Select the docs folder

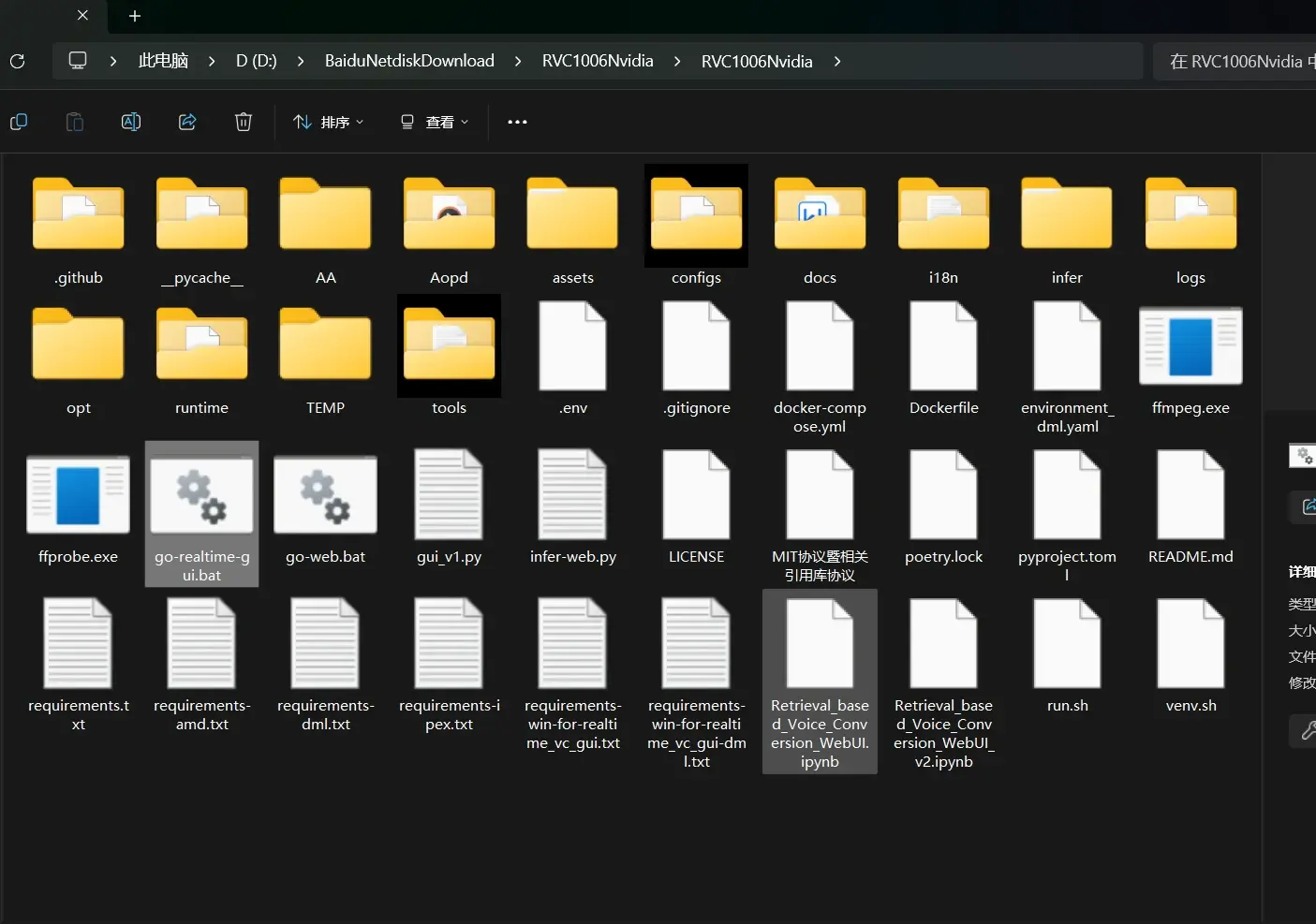pyautogui.click(x=821, y=230)
